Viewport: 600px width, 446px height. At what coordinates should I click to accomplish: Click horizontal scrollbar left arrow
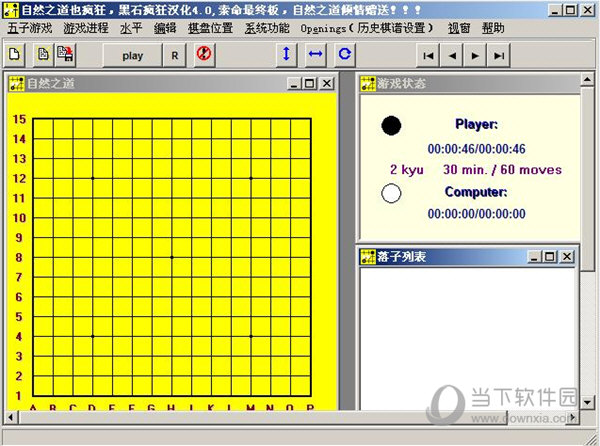click(x=10, y=417)
